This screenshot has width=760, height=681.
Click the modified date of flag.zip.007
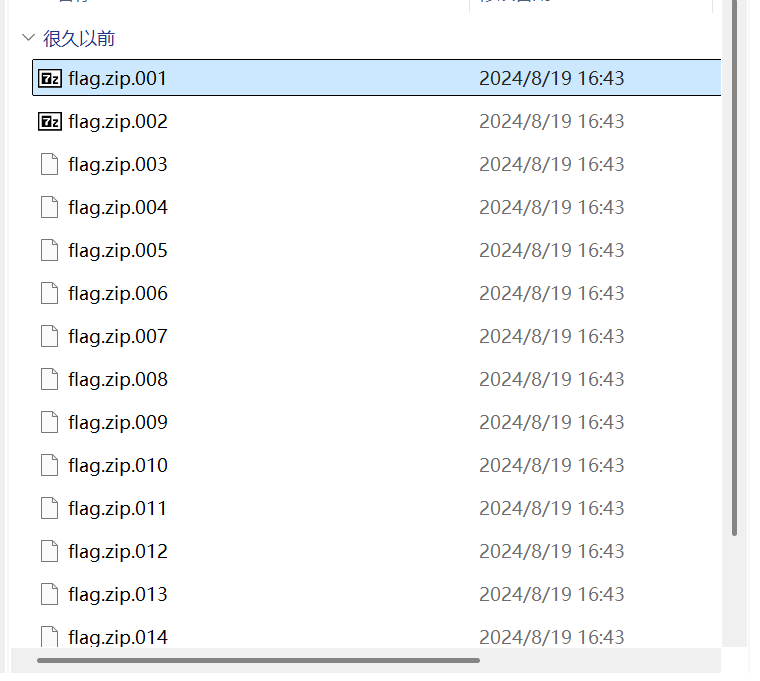point(552,336)
